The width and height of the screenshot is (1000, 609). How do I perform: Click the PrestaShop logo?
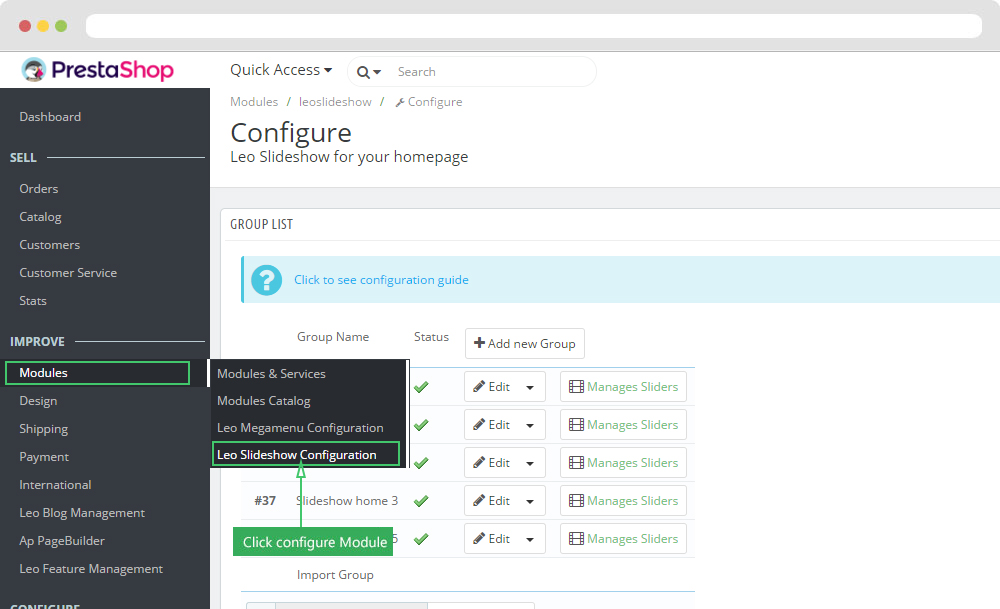point(97,70)
